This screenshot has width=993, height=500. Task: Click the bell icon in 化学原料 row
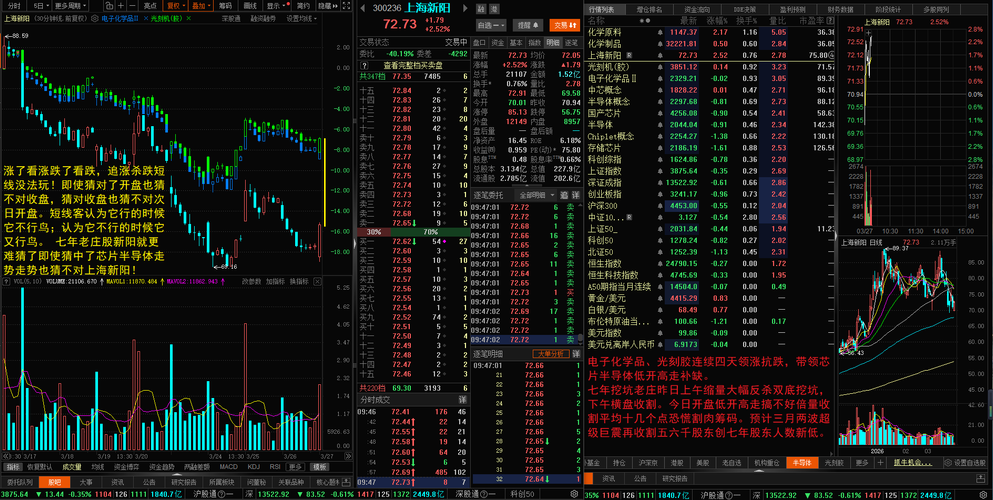click(x=660, y=32)
